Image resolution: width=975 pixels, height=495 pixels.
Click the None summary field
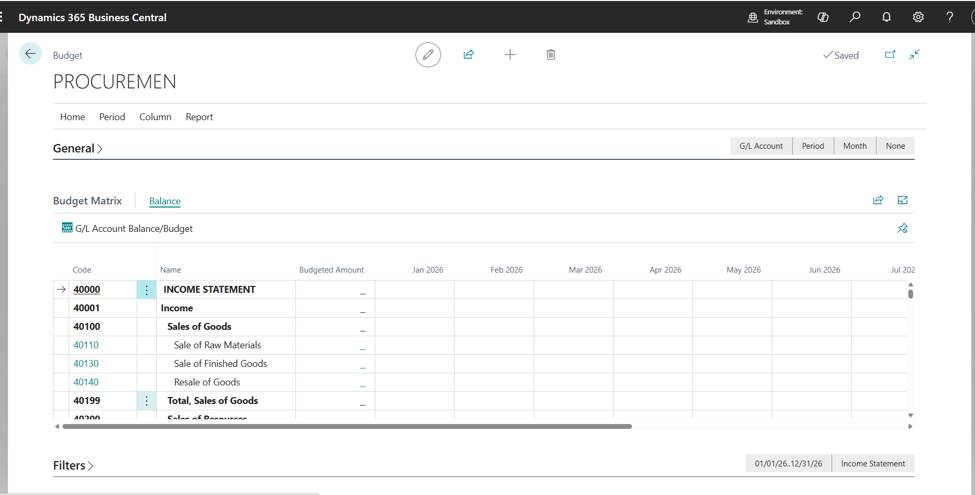[895, 146]
